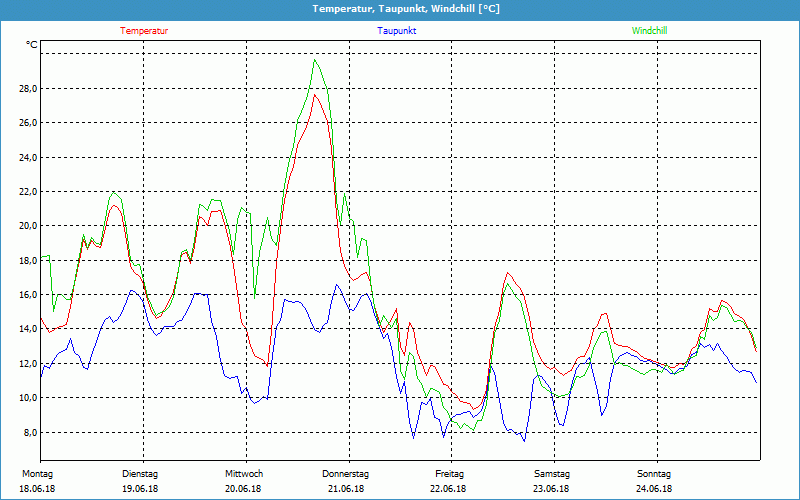800x500 pixels.
Task: Click the Mittwoch day label
Action: pos(244,474)
